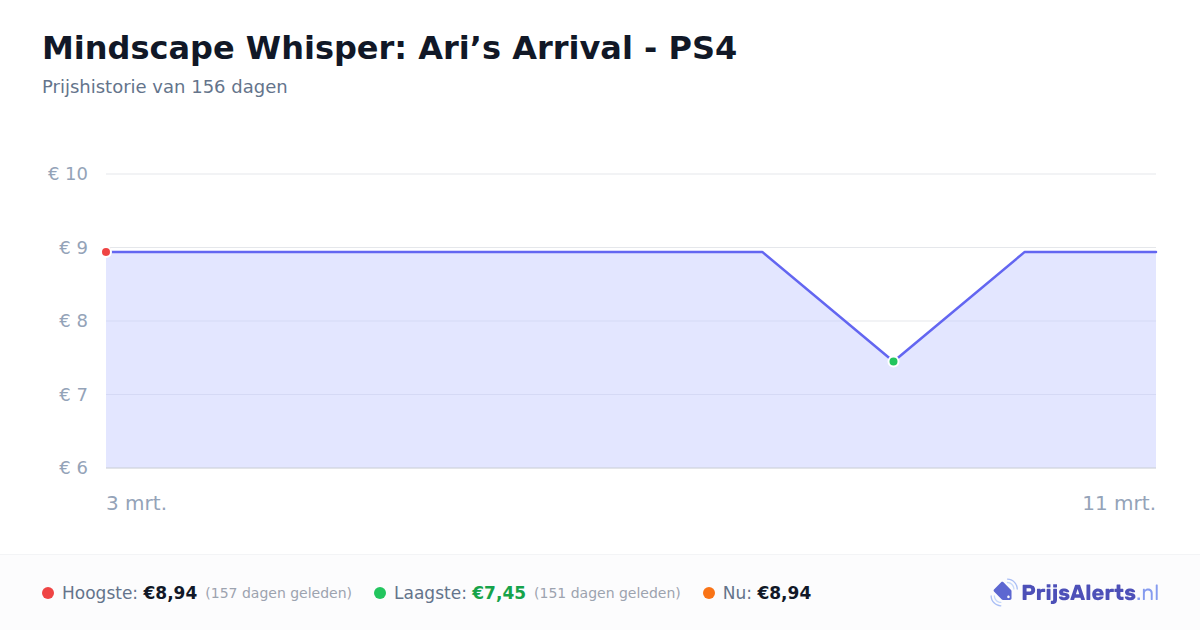Click the highest price value €8,94

click(170, 593)
